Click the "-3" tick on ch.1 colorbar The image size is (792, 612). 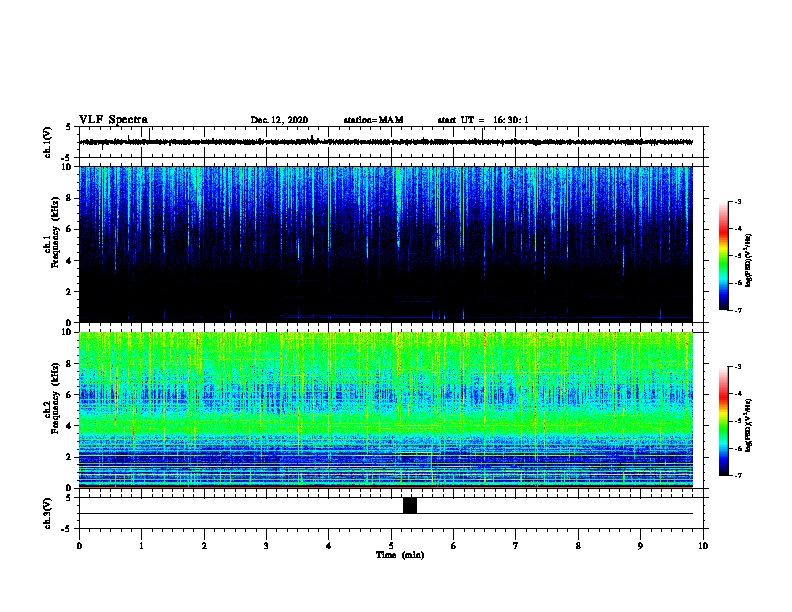pyautogui.click(x=738, y=201)
